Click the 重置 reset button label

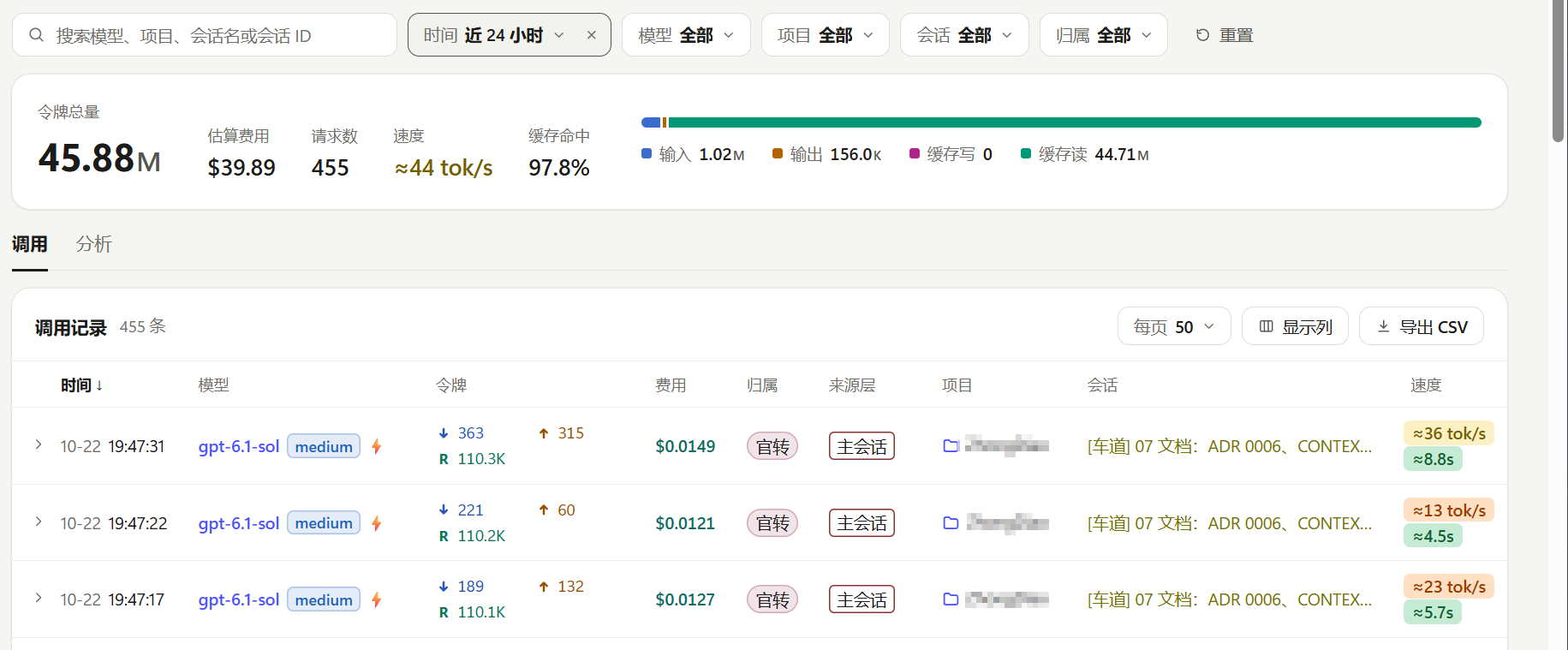1237,35
